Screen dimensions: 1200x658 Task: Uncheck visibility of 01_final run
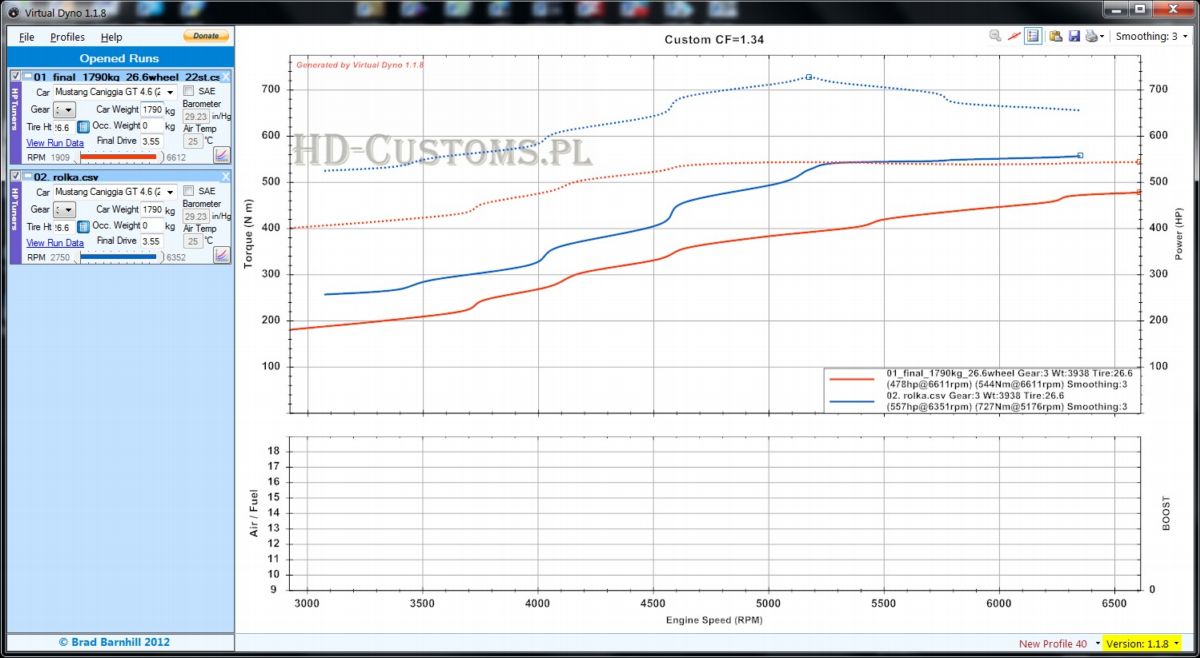tap(15, 76)
